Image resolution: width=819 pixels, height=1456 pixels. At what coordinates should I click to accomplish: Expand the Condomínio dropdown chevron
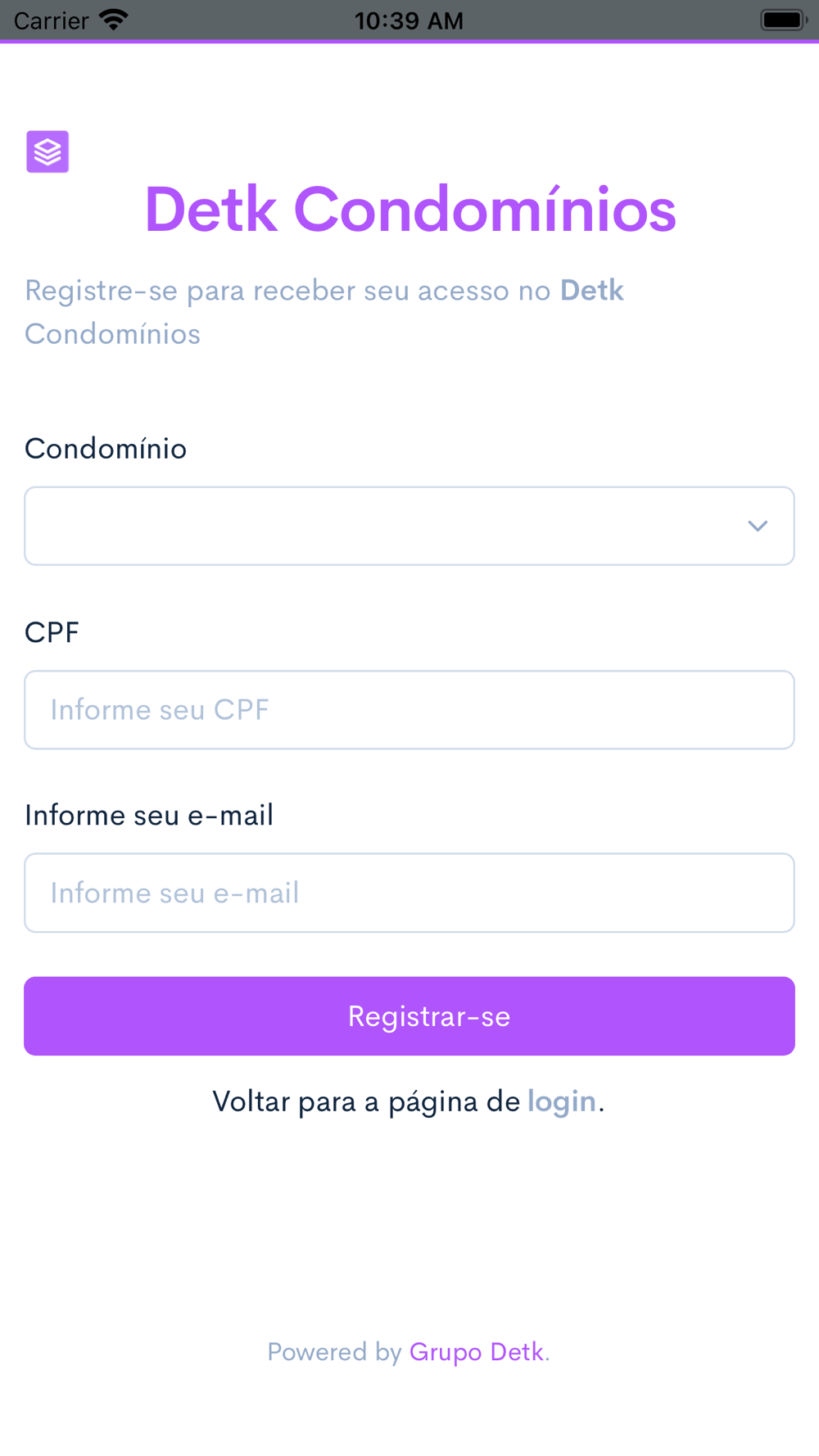point(758,526)
